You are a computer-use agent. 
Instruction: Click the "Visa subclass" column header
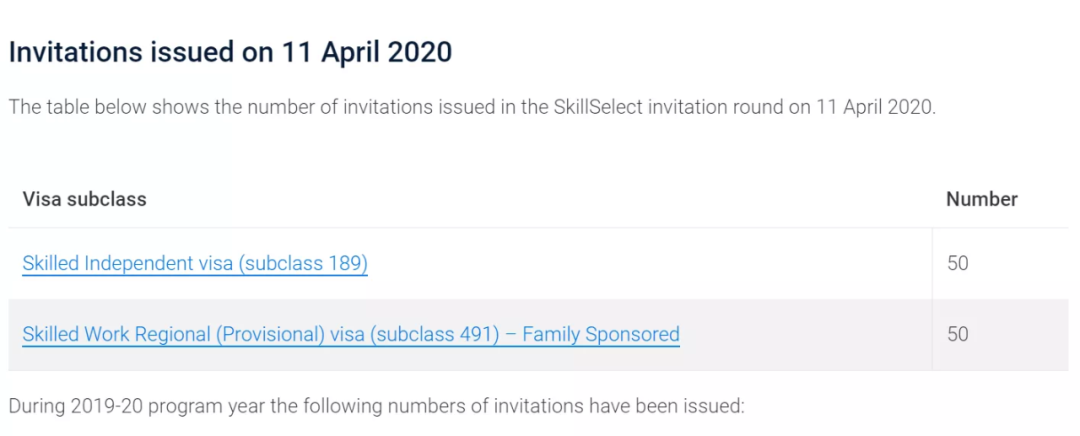point(85,200)
